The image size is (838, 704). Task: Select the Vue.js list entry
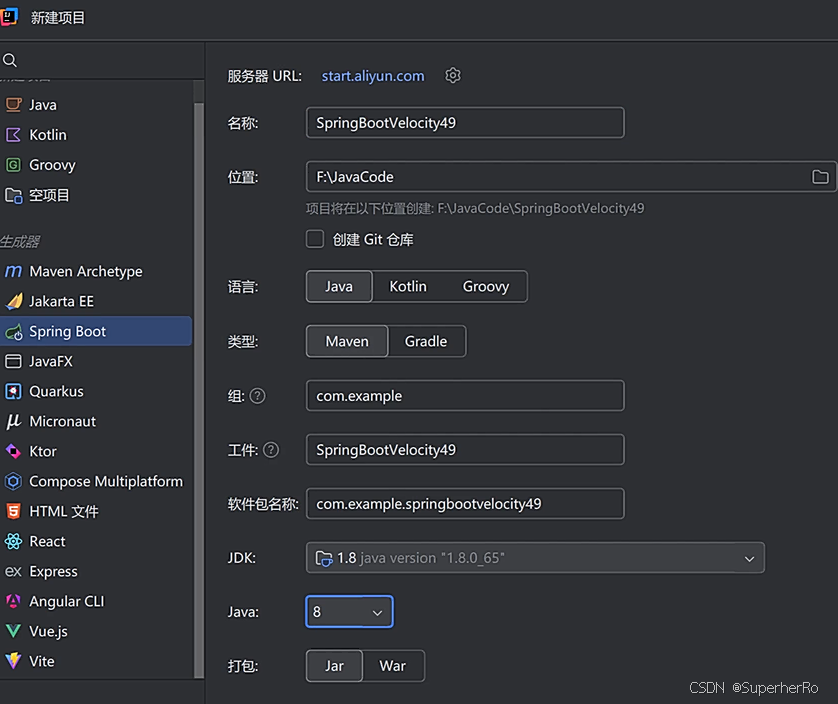(96, 631)
